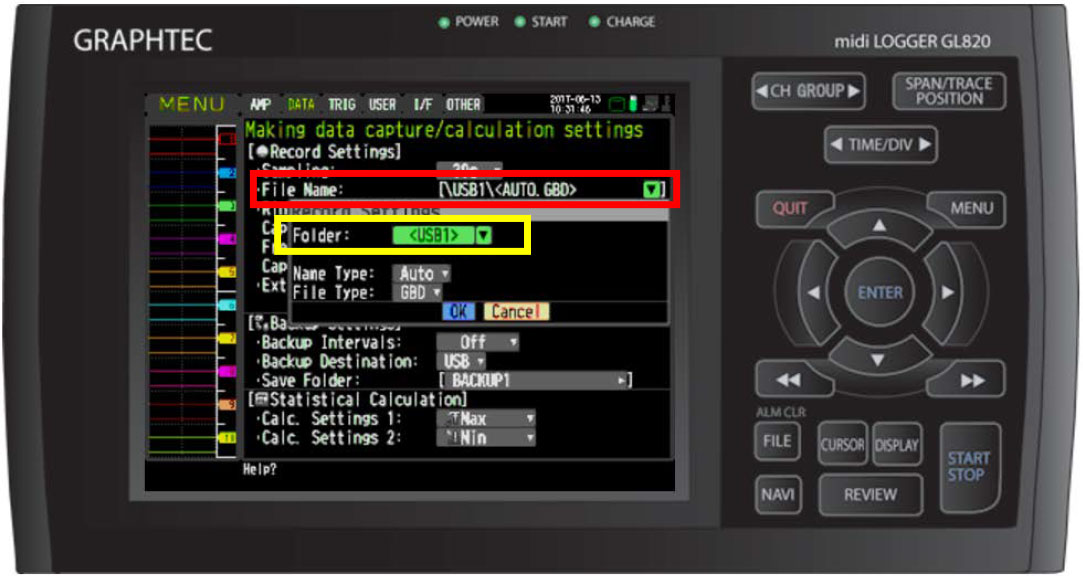Click the Record Settings heading
The height and width of the screenshot is (578, 1083).
pos(325,151)
